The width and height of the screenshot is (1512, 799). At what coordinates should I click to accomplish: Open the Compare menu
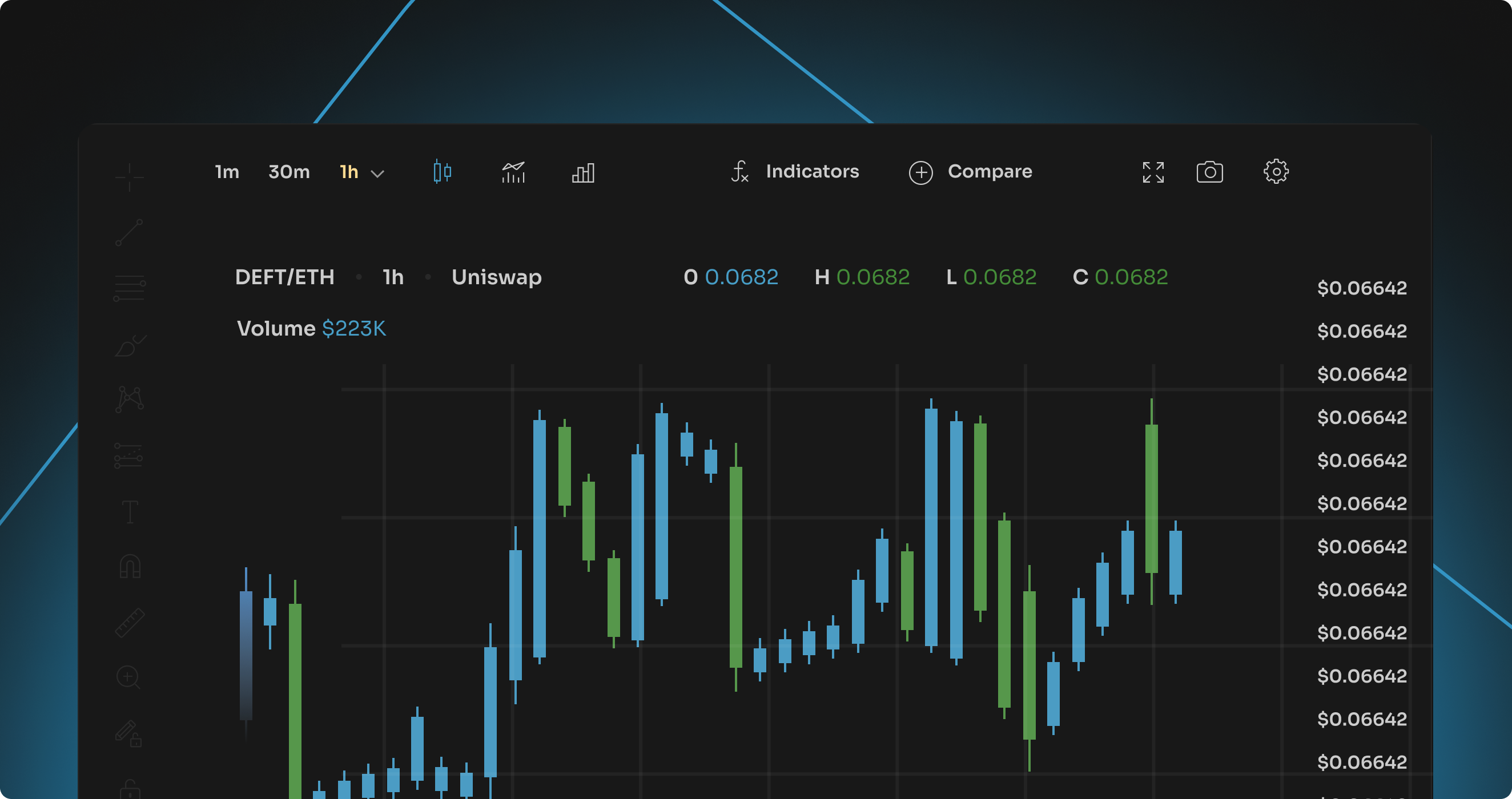990,172
